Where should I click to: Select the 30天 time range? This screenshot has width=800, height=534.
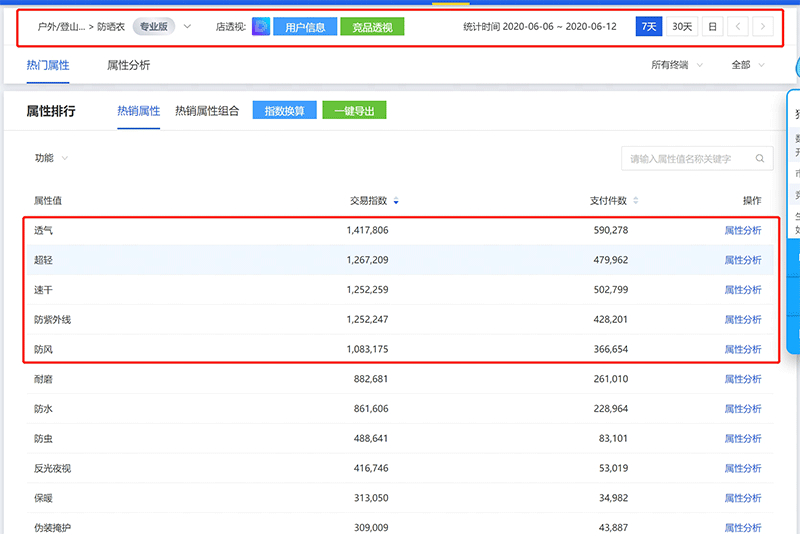pos(681,27)
